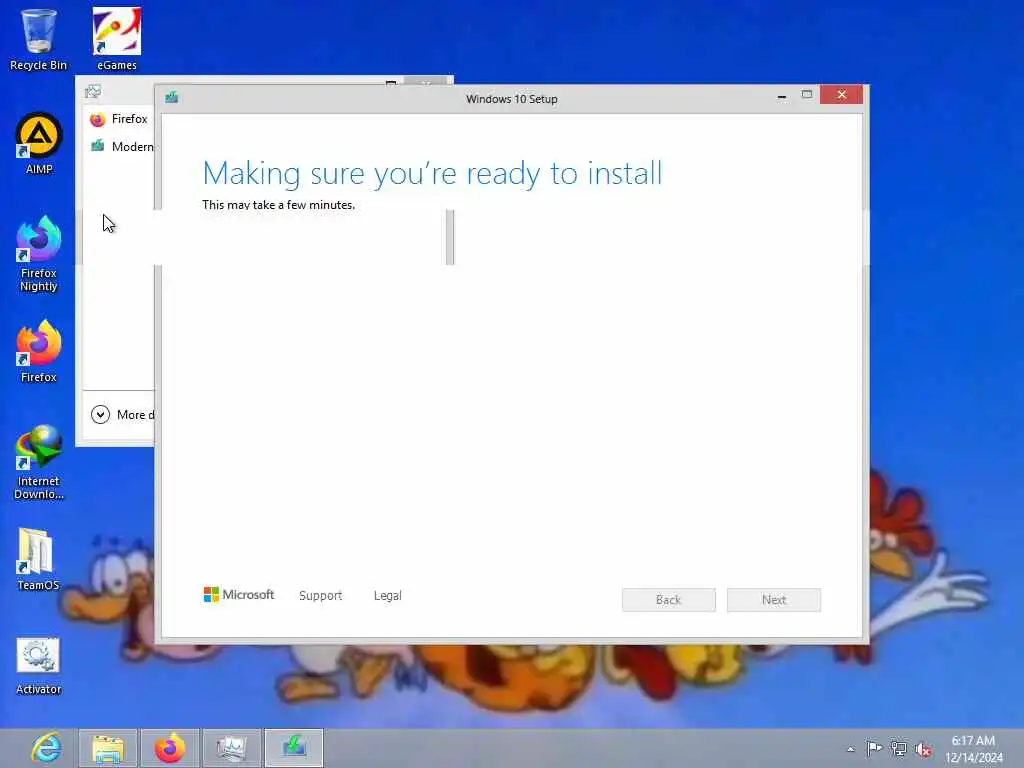Expand More details in Task Manager
The height and width of the screenshot is (768, 1024).
pos(122,415)
